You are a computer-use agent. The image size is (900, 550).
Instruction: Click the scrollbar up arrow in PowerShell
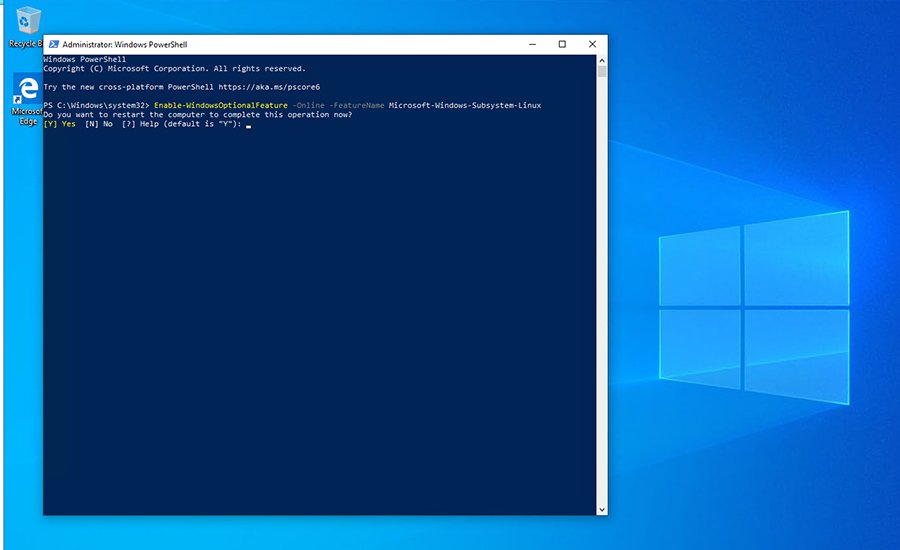tap(602, 60)
